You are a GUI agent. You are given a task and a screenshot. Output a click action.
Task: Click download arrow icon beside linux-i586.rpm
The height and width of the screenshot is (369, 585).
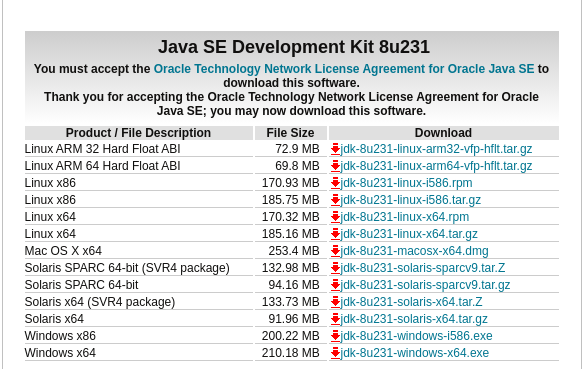(335, 183)
